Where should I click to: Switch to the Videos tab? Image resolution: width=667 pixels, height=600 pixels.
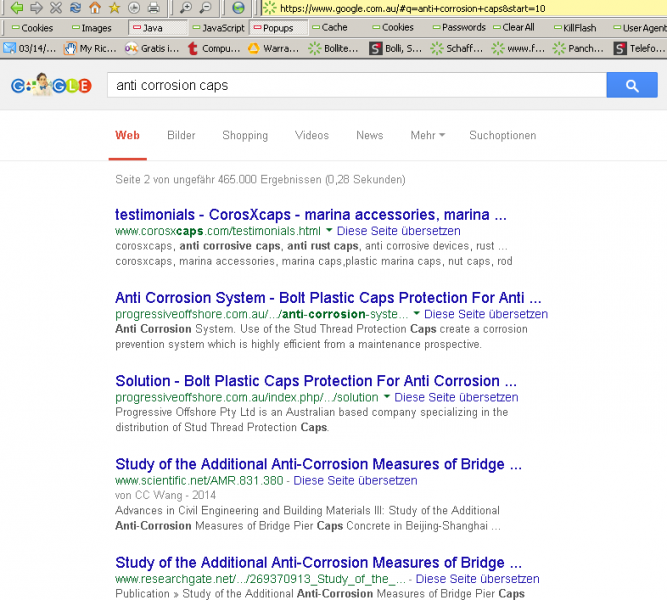(312, 135)
